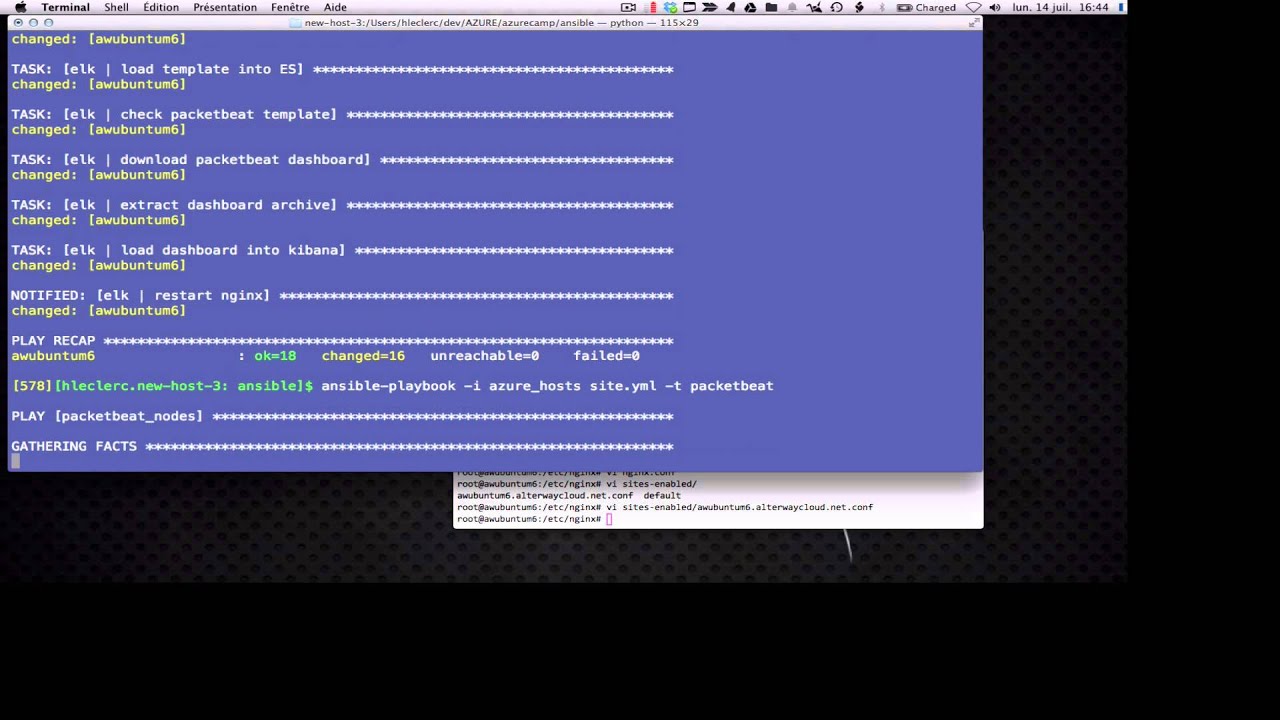The height and width of the screenshot is (720, 1280).
Task: Click 'check packetbeat template' task line
Action: (x=342, y=115)
